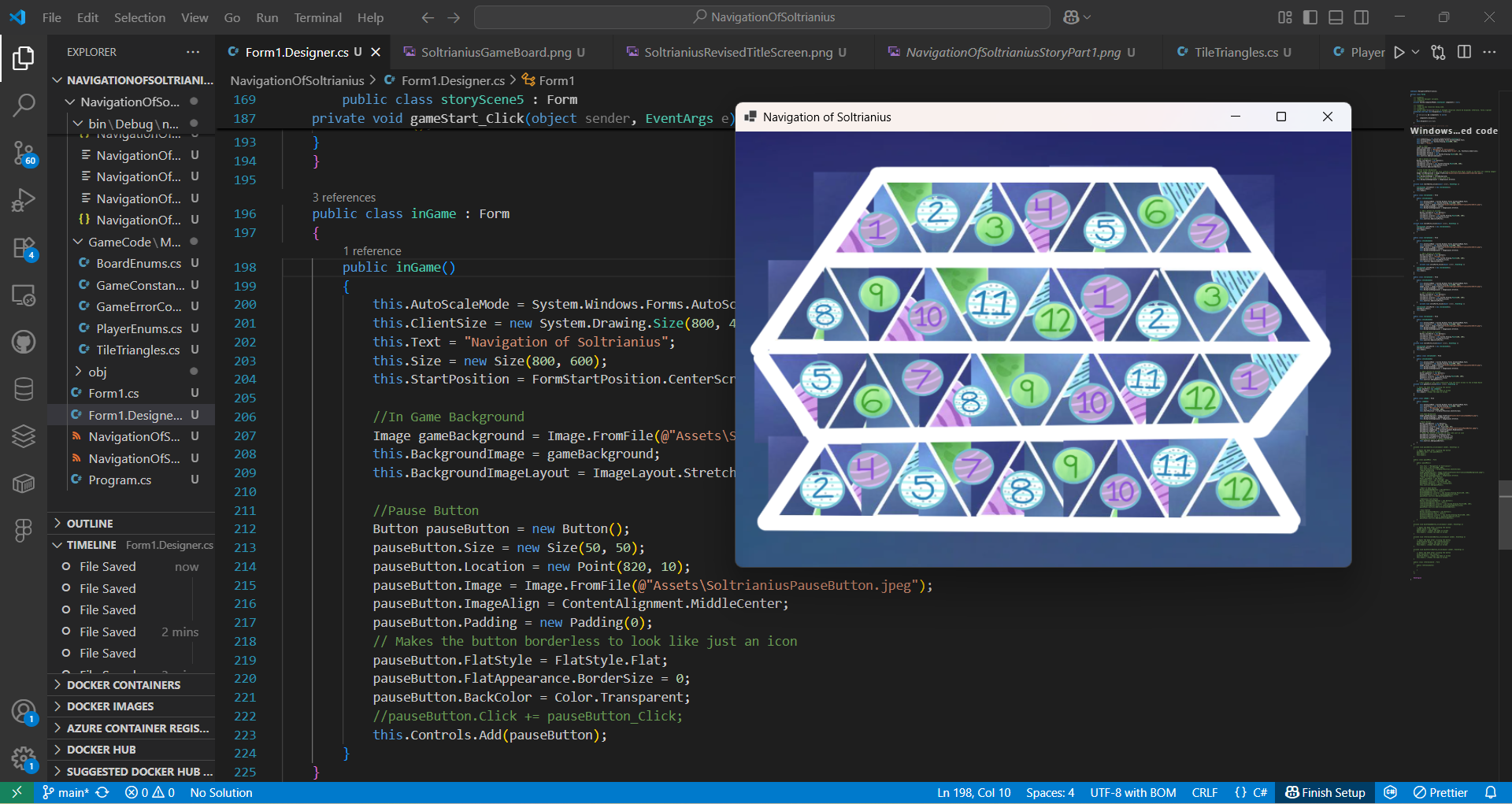
Task: Toggle the Secondary Side Bar
Action: tap(1362, 17)
